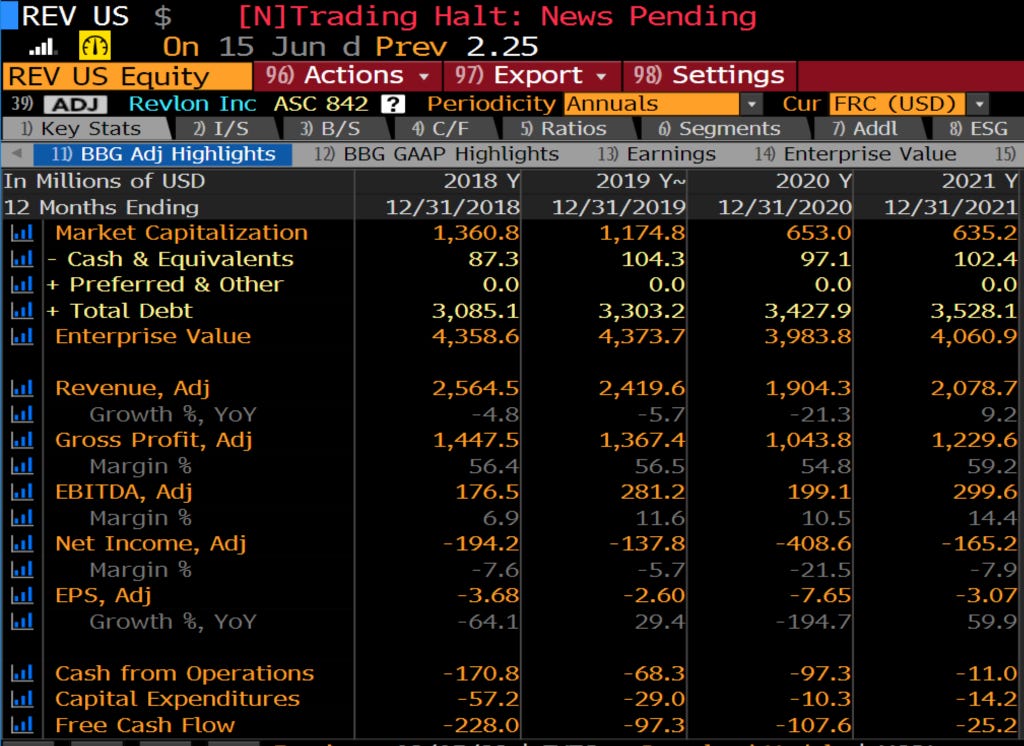The width and height of the screenshot is (1024, 746).
Task: Select the FRC (USD) currency field
Action: point(899,104)
